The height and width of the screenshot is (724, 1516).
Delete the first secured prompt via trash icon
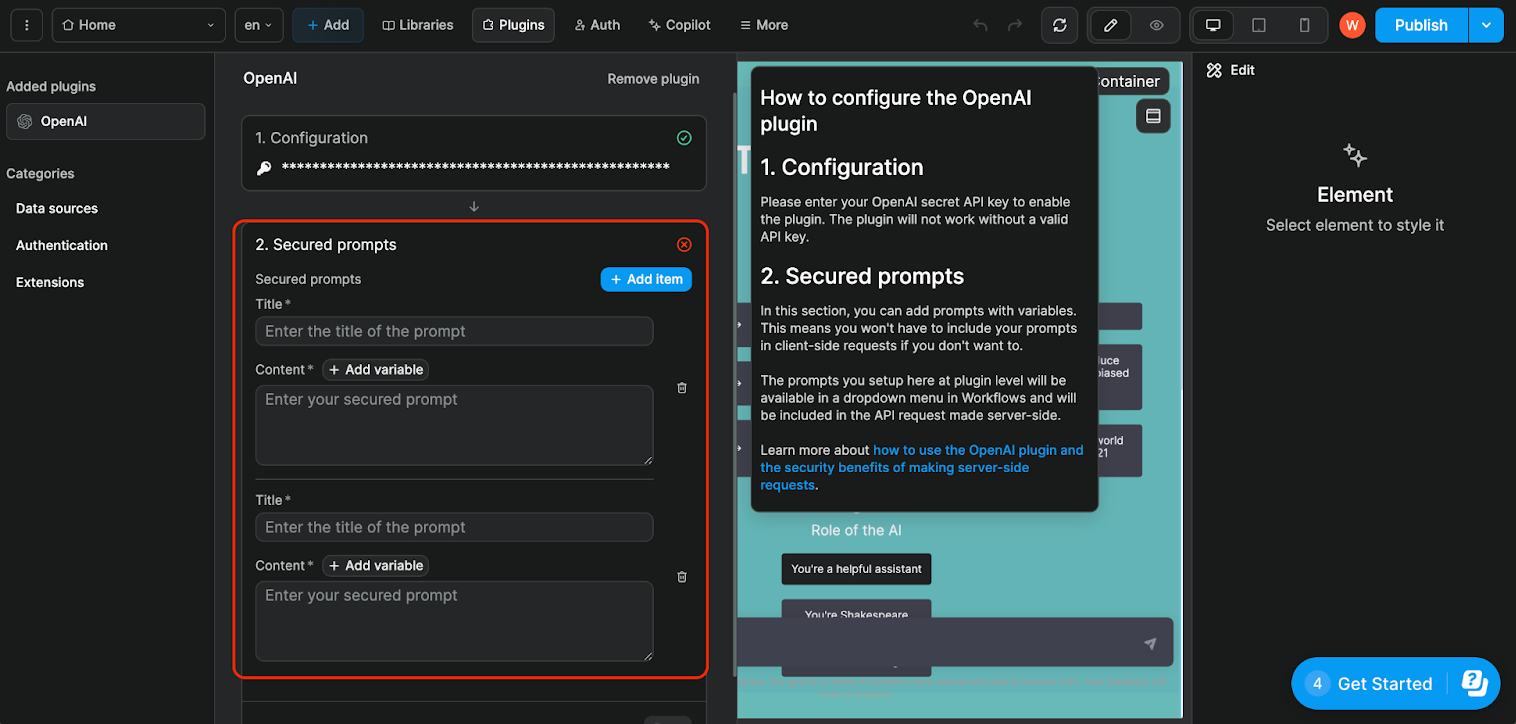(681, 388)
